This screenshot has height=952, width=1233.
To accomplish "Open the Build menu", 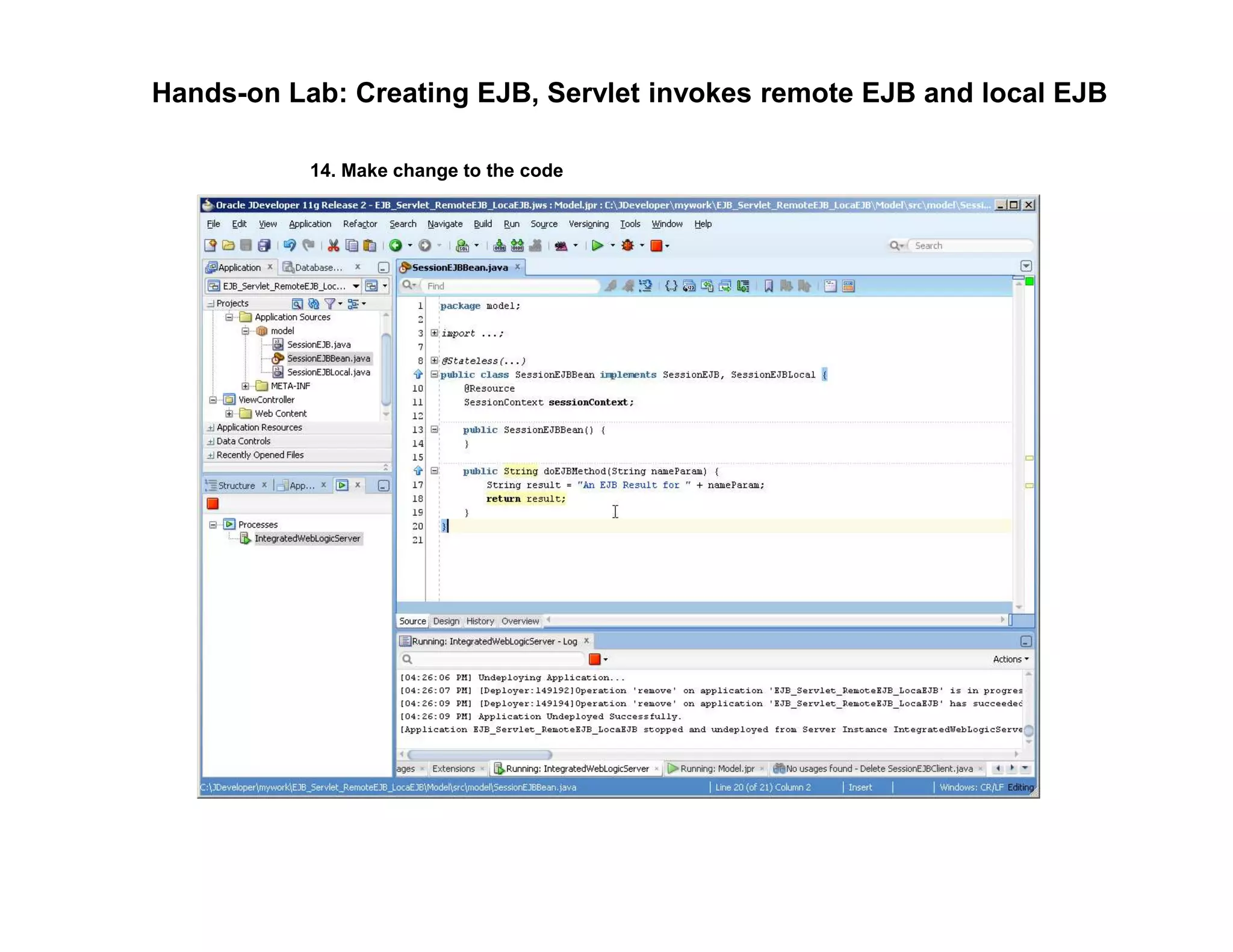I will [x=483, y=224].
